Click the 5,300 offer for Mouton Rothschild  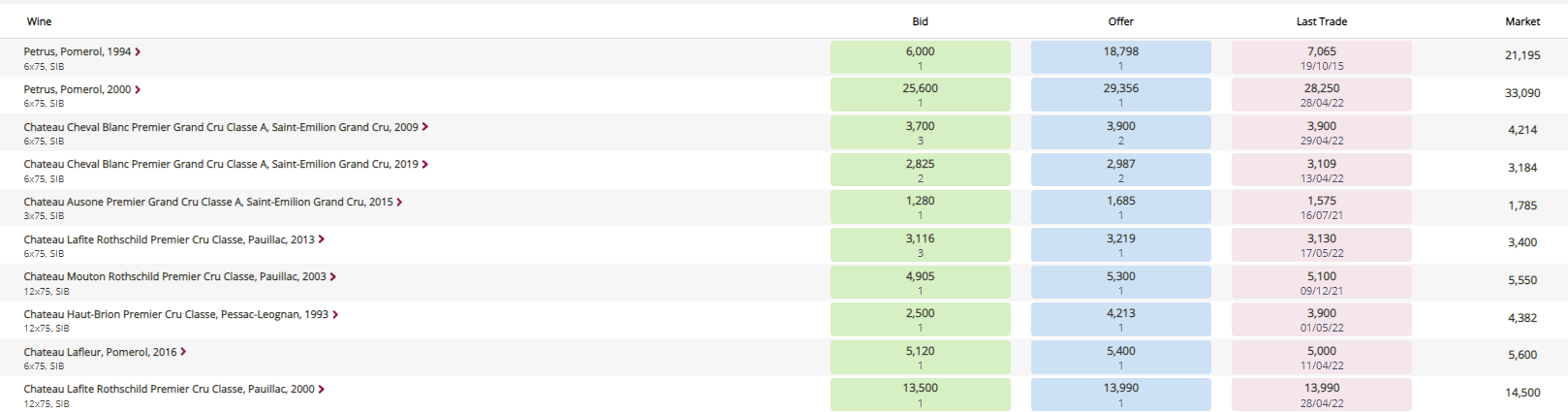coord(1121,282)
